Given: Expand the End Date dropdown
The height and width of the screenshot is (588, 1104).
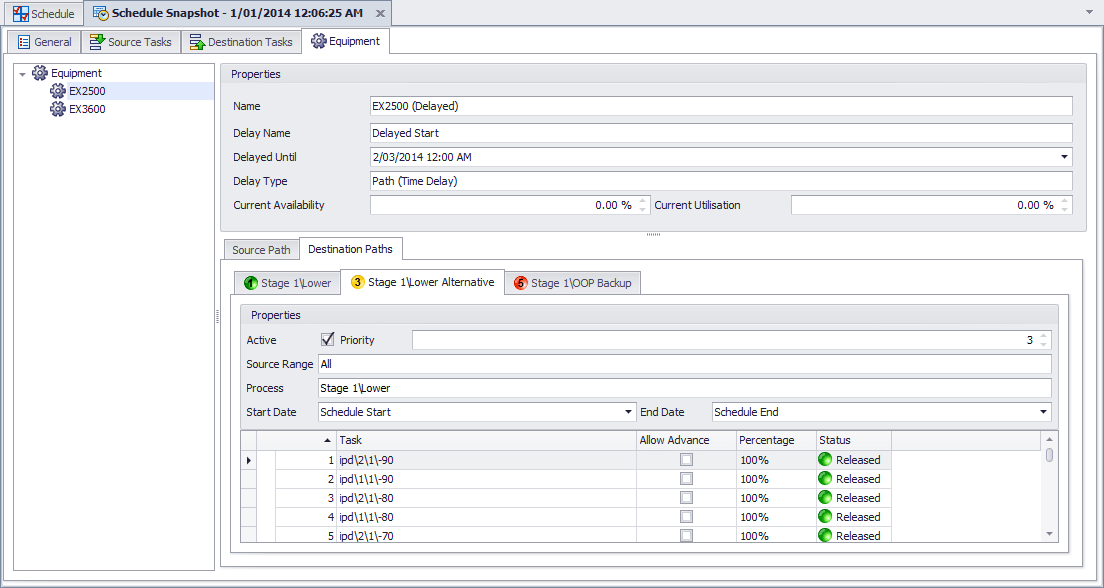Looking at the screenshot, I should (1043, 412).
